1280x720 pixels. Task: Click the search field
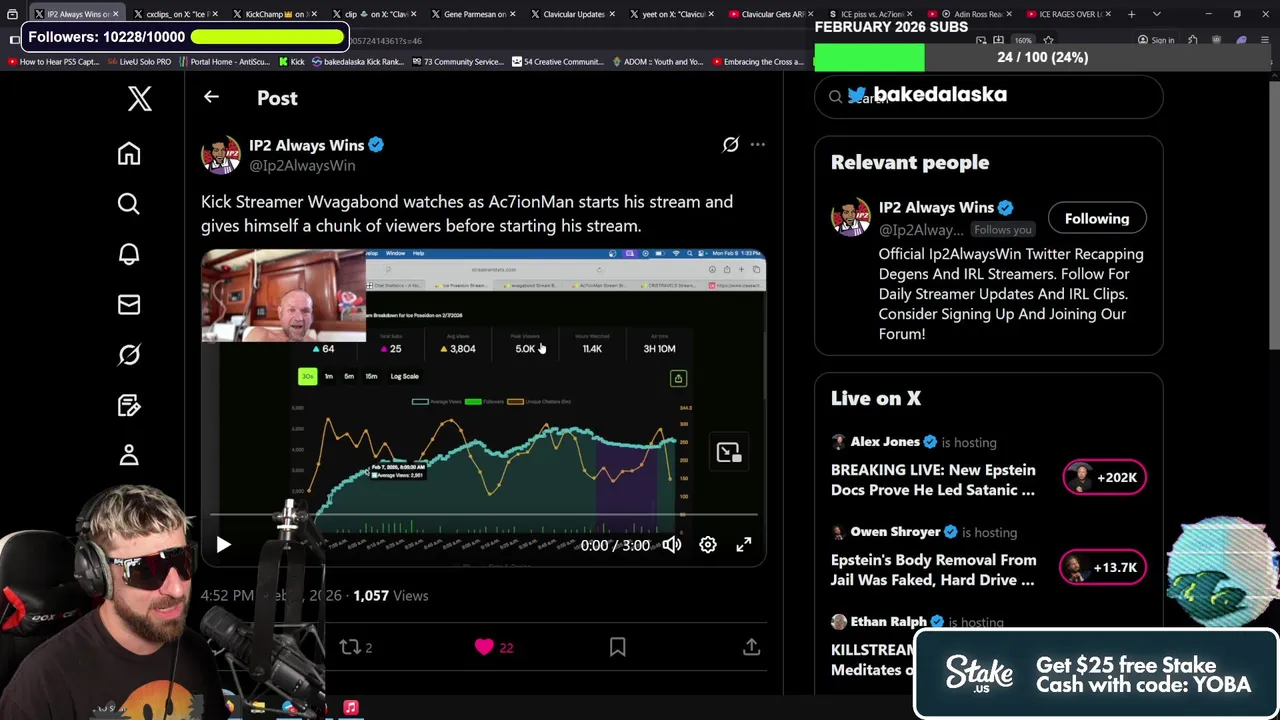(x=989, y=97)
